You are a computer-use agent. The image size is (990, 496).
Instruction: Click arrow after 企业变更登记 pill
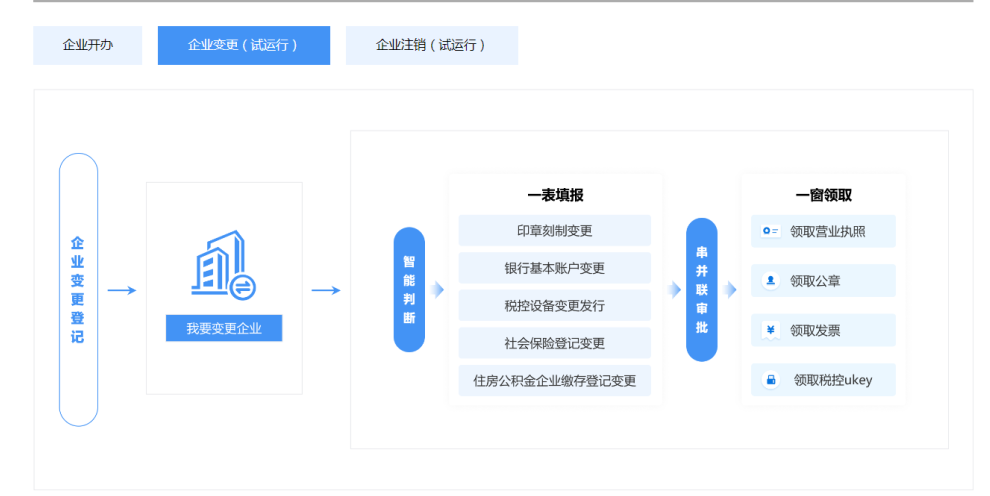click(x=122, y=290)
